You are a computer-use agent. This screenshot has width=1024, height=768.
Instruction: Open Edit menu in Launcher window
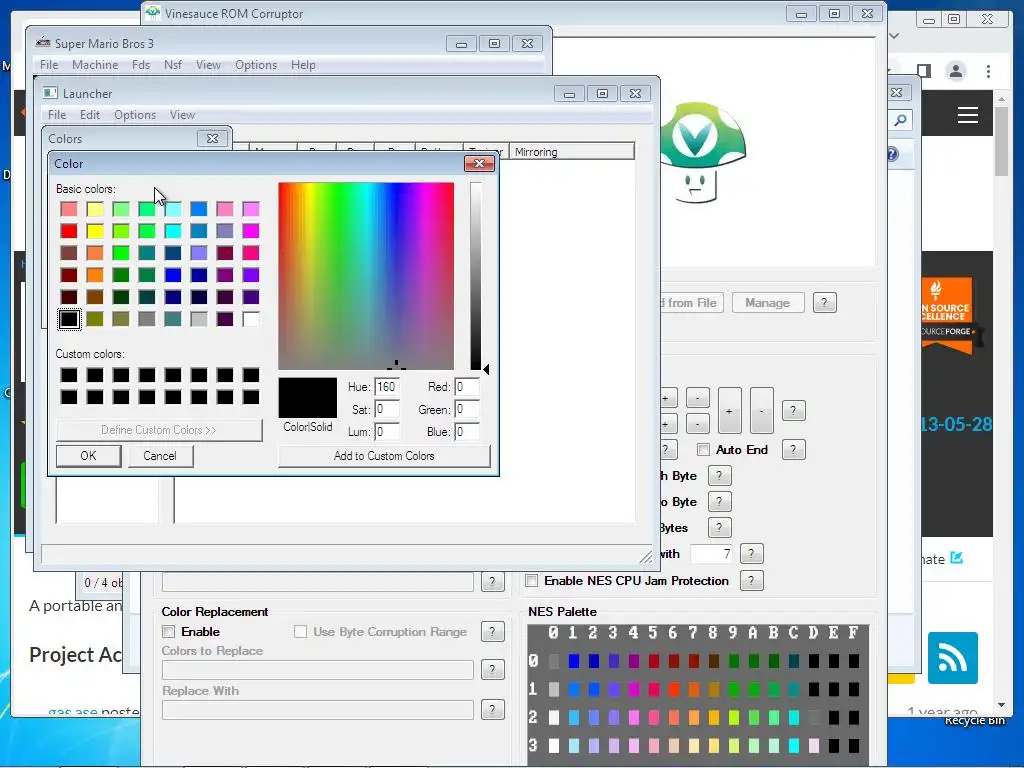coord(89,115)
